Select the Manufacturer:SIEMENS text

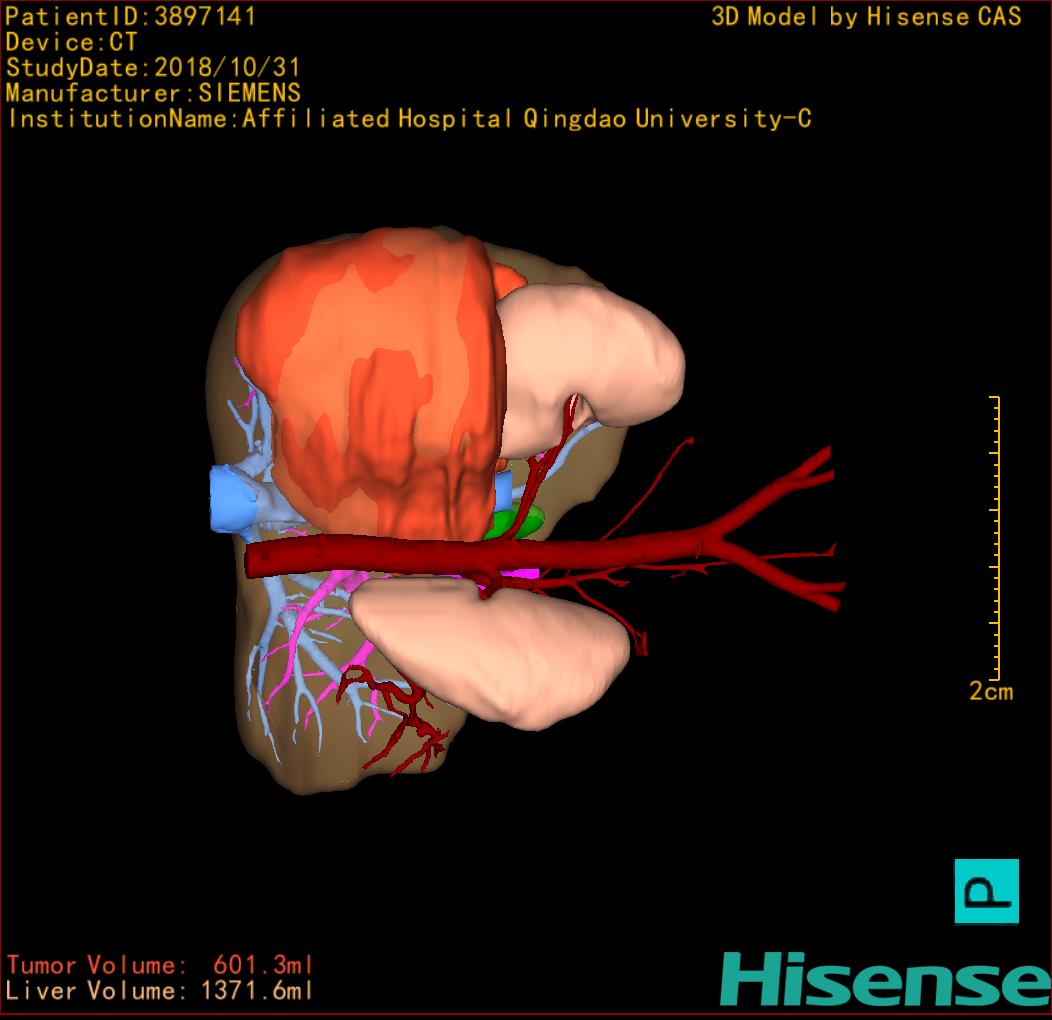tap(152, 93)
